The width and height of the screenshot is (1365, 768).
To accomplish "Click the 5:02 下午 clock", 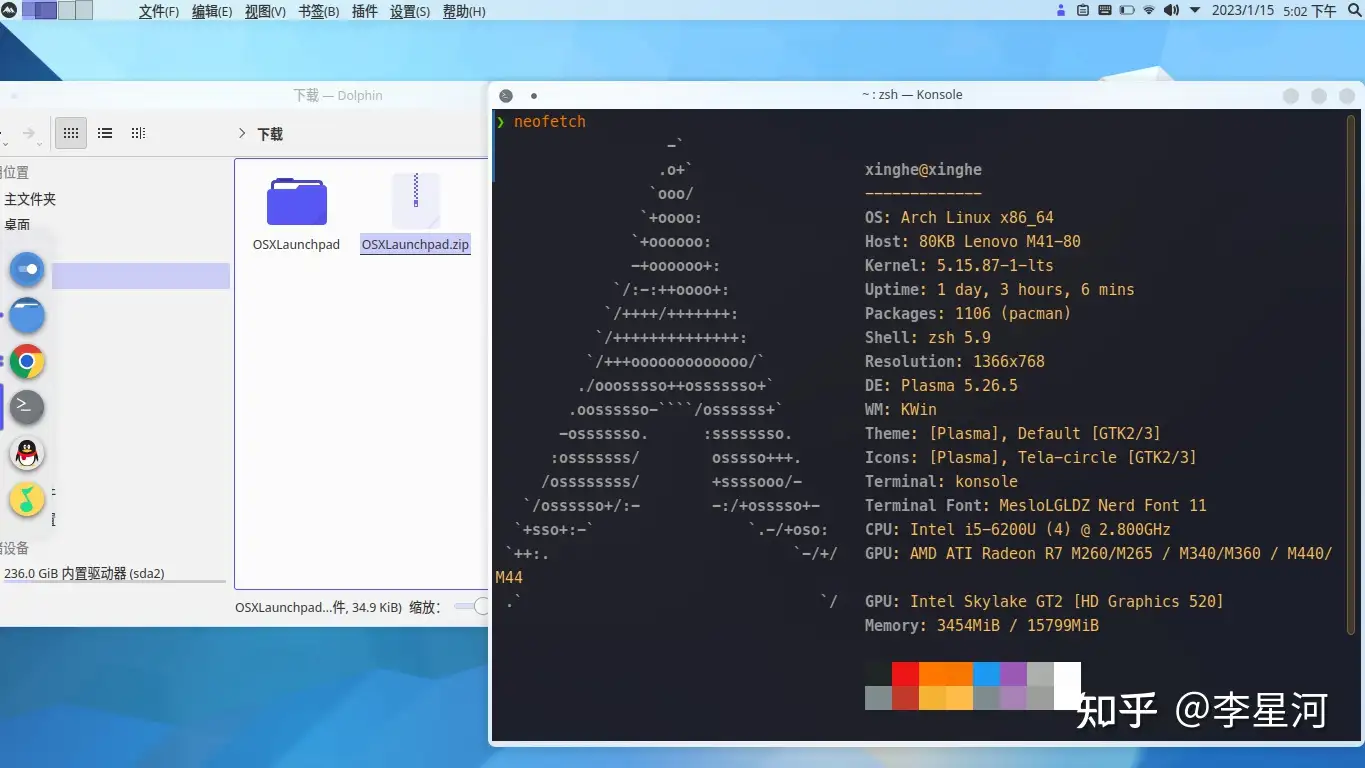I will pyautogui.click(x=1309, y=11).
